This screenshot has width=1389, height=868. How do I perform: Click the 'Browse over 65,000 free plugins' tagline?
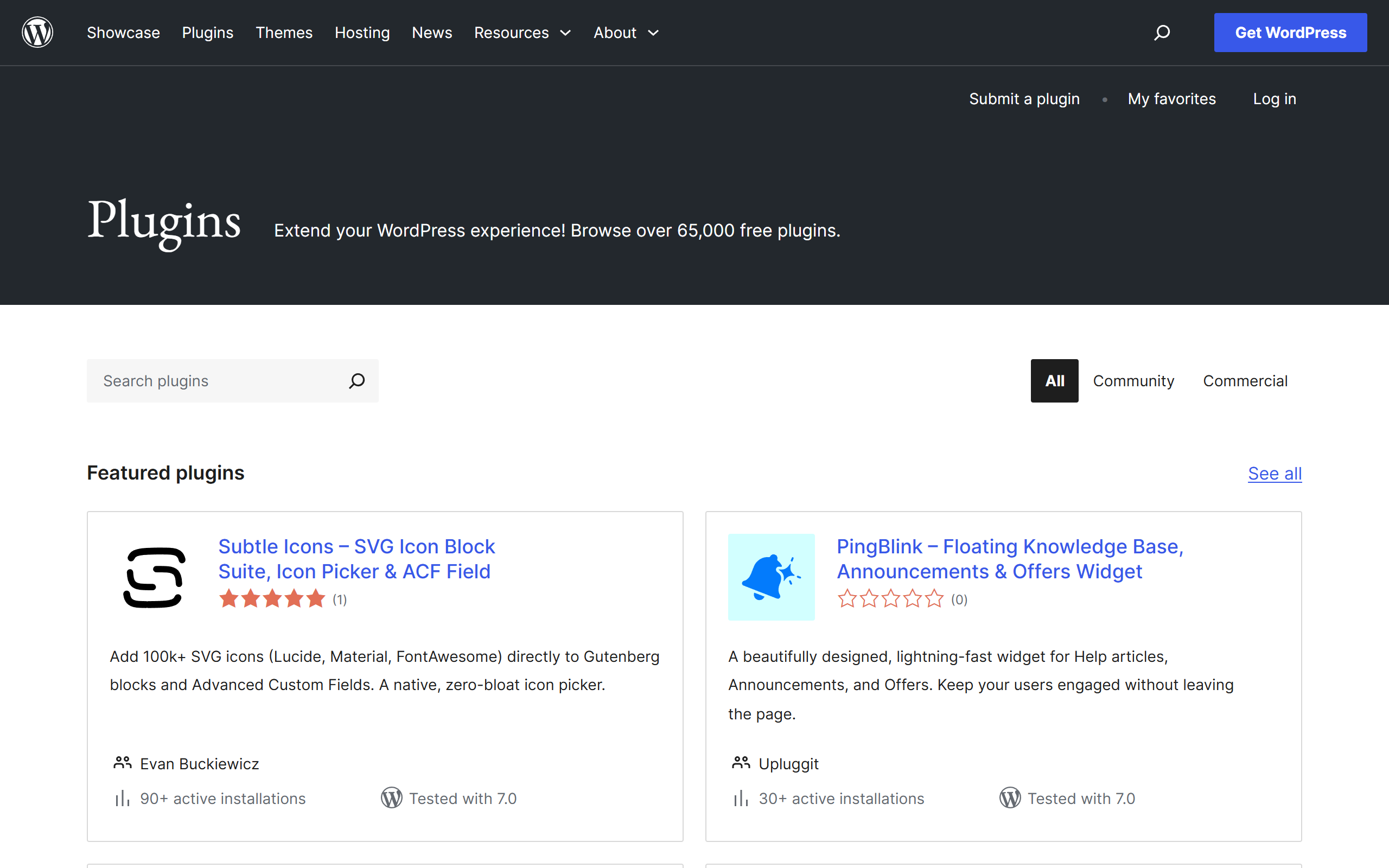(705, 230)
